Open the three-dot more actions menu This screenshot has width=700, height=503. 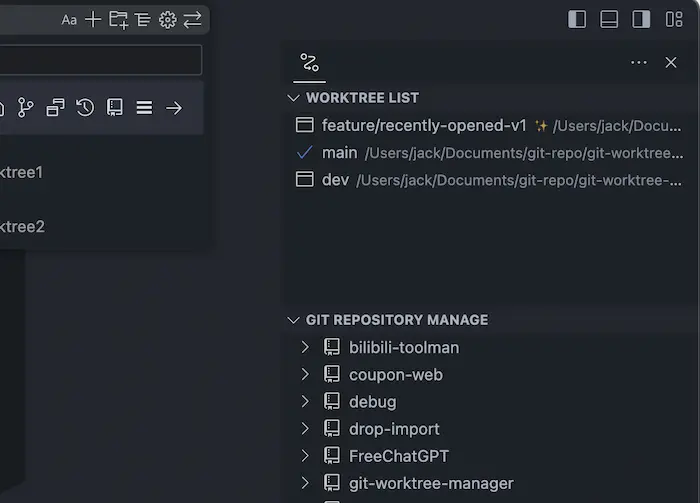click(638, 63)
